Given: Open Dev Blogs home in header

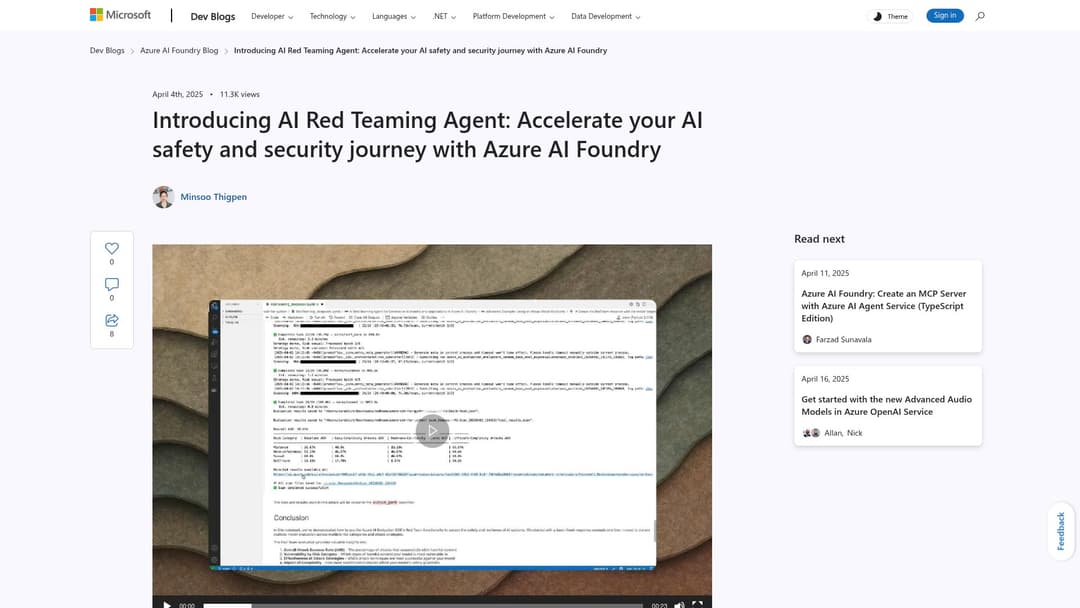Looking at the screenshot, I should [x=213, y=17].
